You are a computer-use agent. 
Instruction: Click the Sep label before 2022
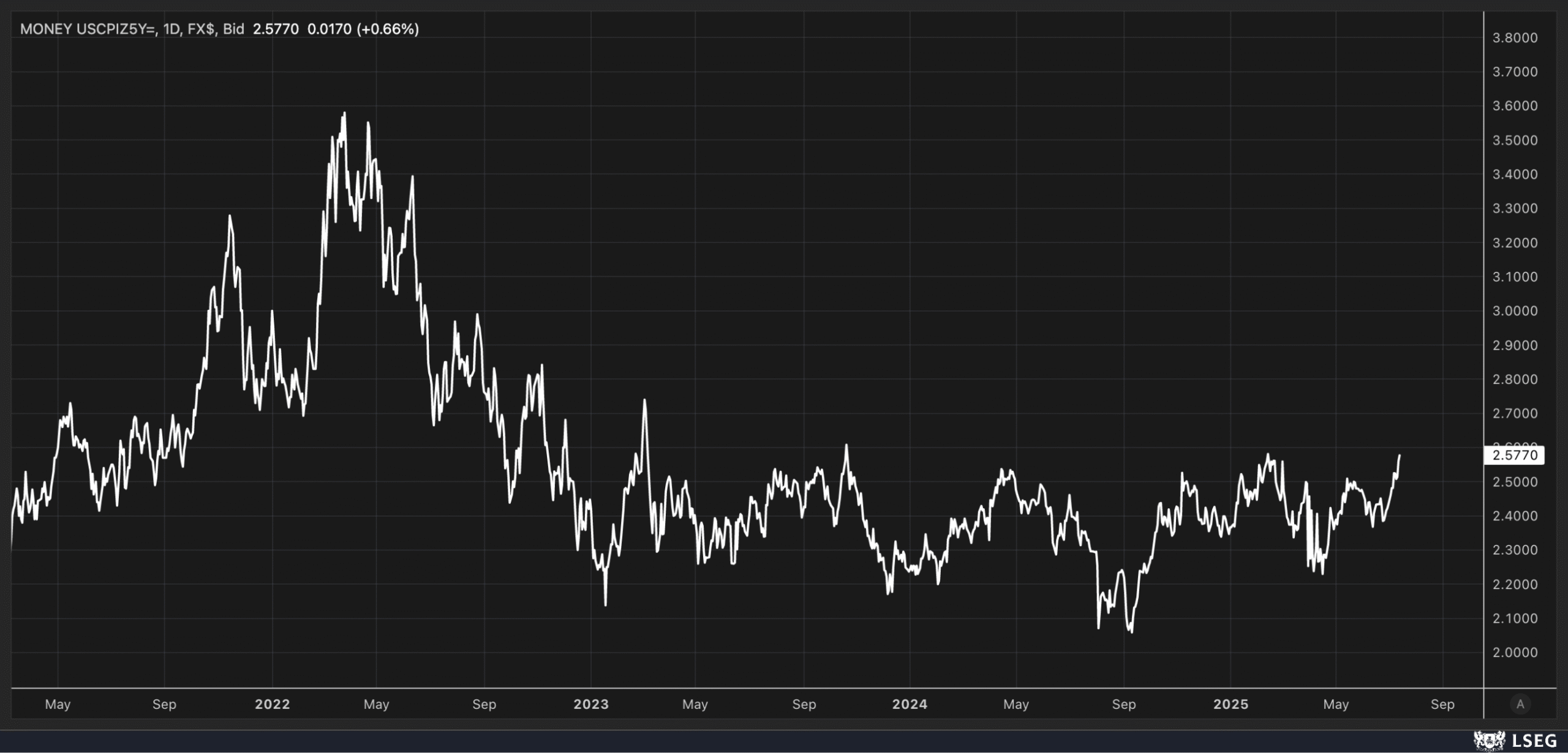164,705
